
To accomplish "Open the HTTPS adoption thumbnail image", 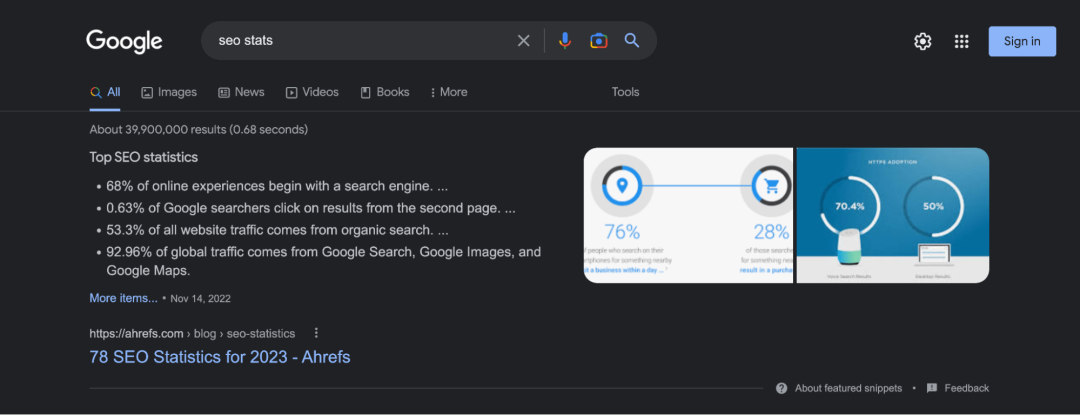I will click(892, 215).
